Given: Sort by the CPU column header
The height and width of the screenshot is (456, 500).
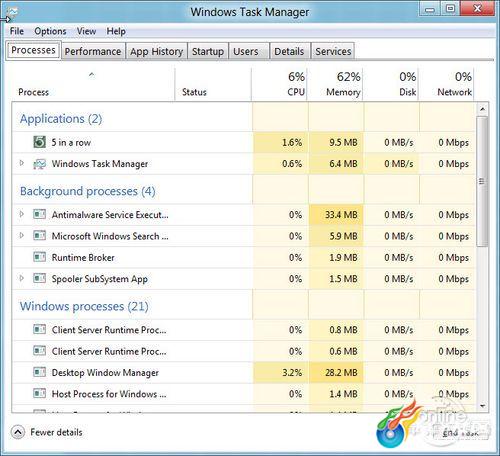Looking at the screenshot, I should point(279,84).
